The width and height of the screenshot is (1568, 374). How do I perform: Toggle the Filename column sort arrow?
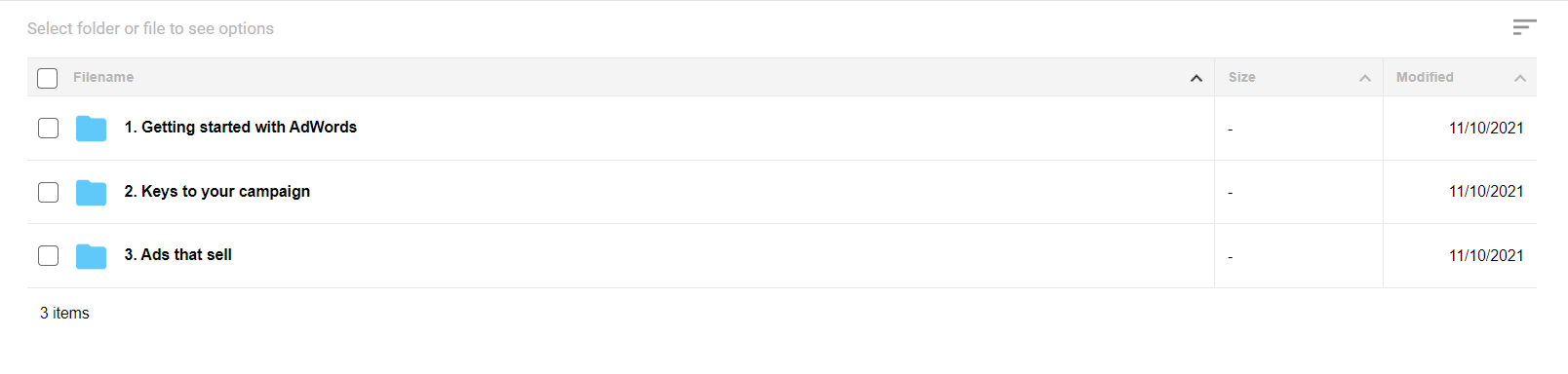click(x=1196, y=78)
